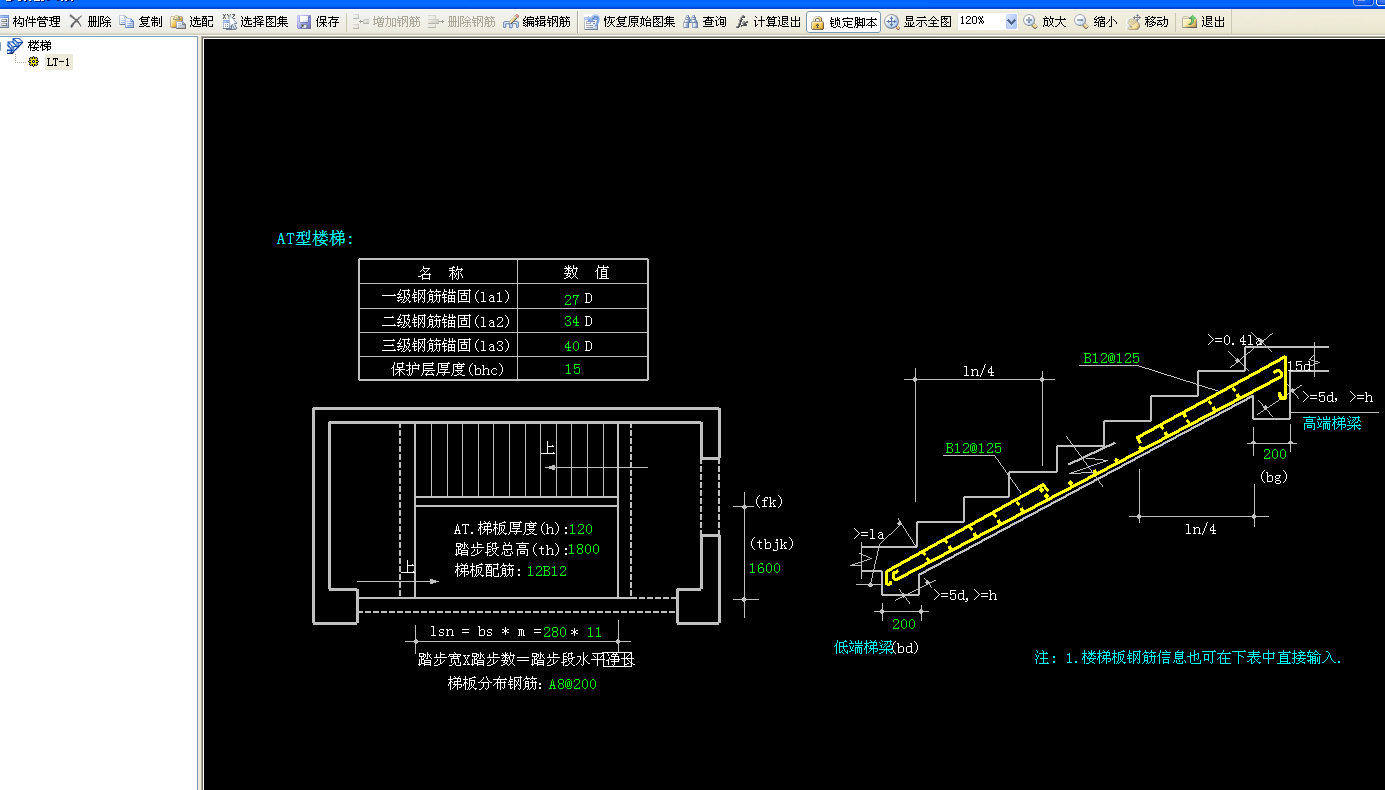Click the cover thickness value 15
This screenshot has height=790, width=1385.
click(x=572, y=369)
